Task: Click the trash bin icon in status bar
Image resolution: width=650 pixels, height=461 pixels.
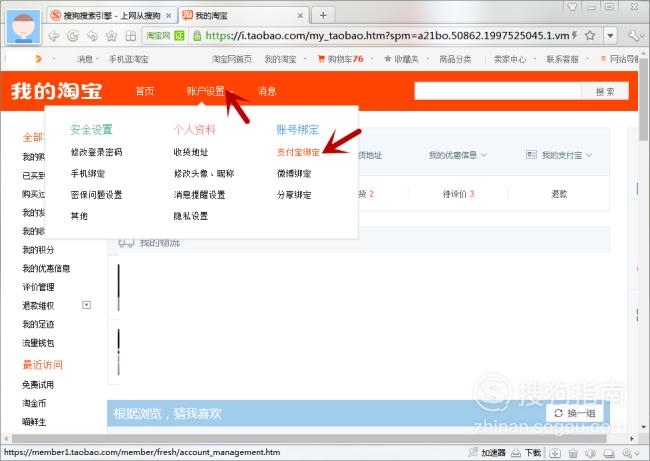Action: pos(573,453)
